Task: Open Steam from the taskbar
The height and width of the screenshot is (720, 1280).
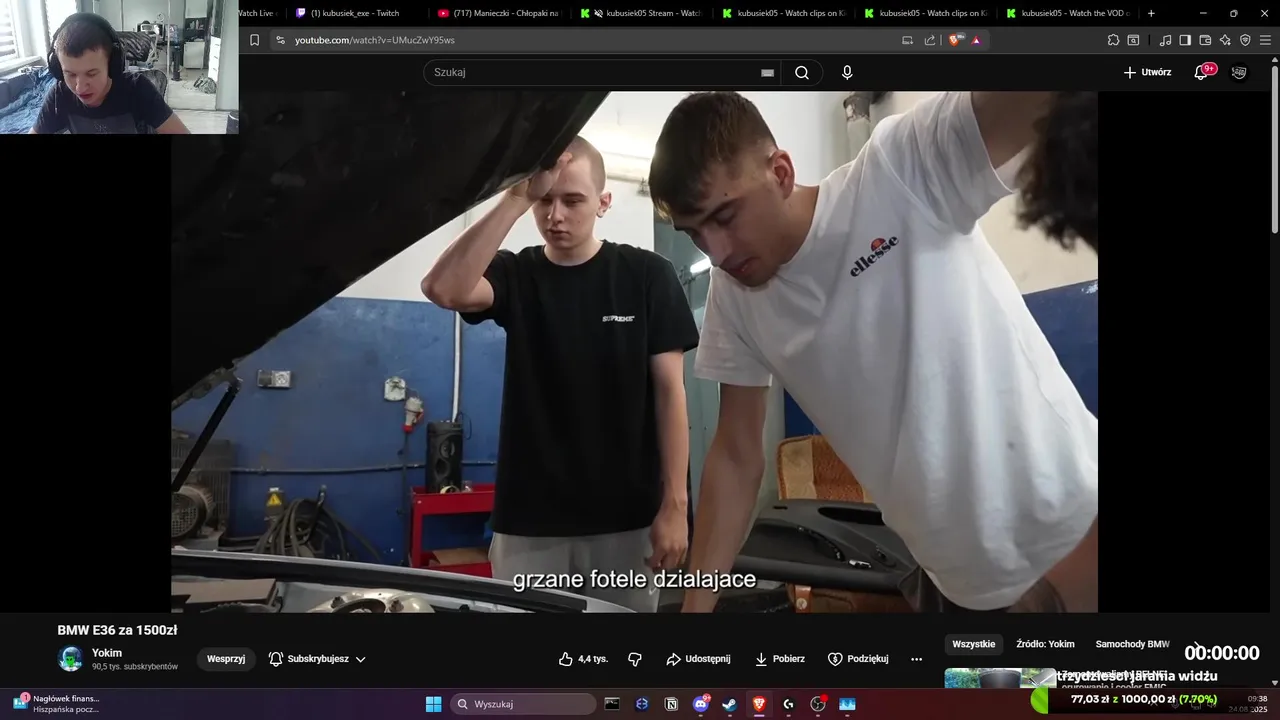Action: pos(730,704)
